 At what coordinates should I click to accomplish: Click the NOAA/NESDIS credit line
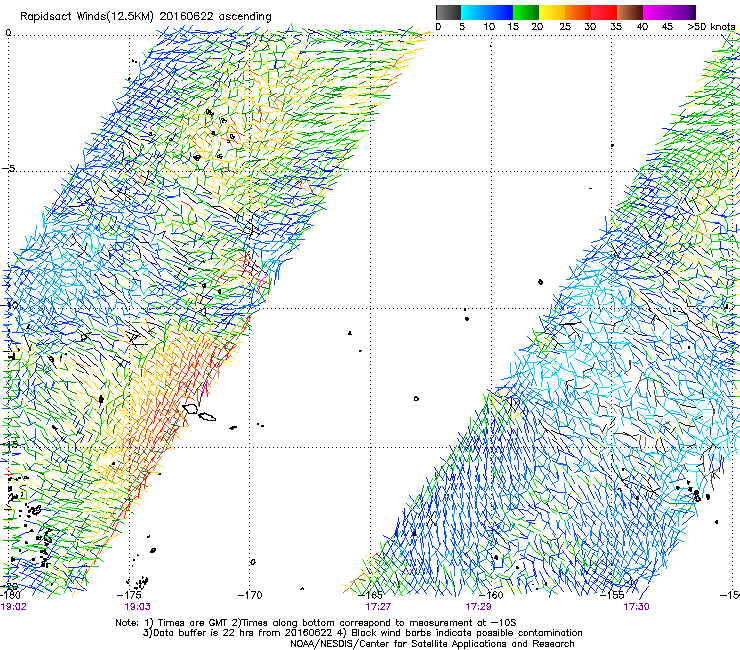pyautogui.click(x=432, y=644)
